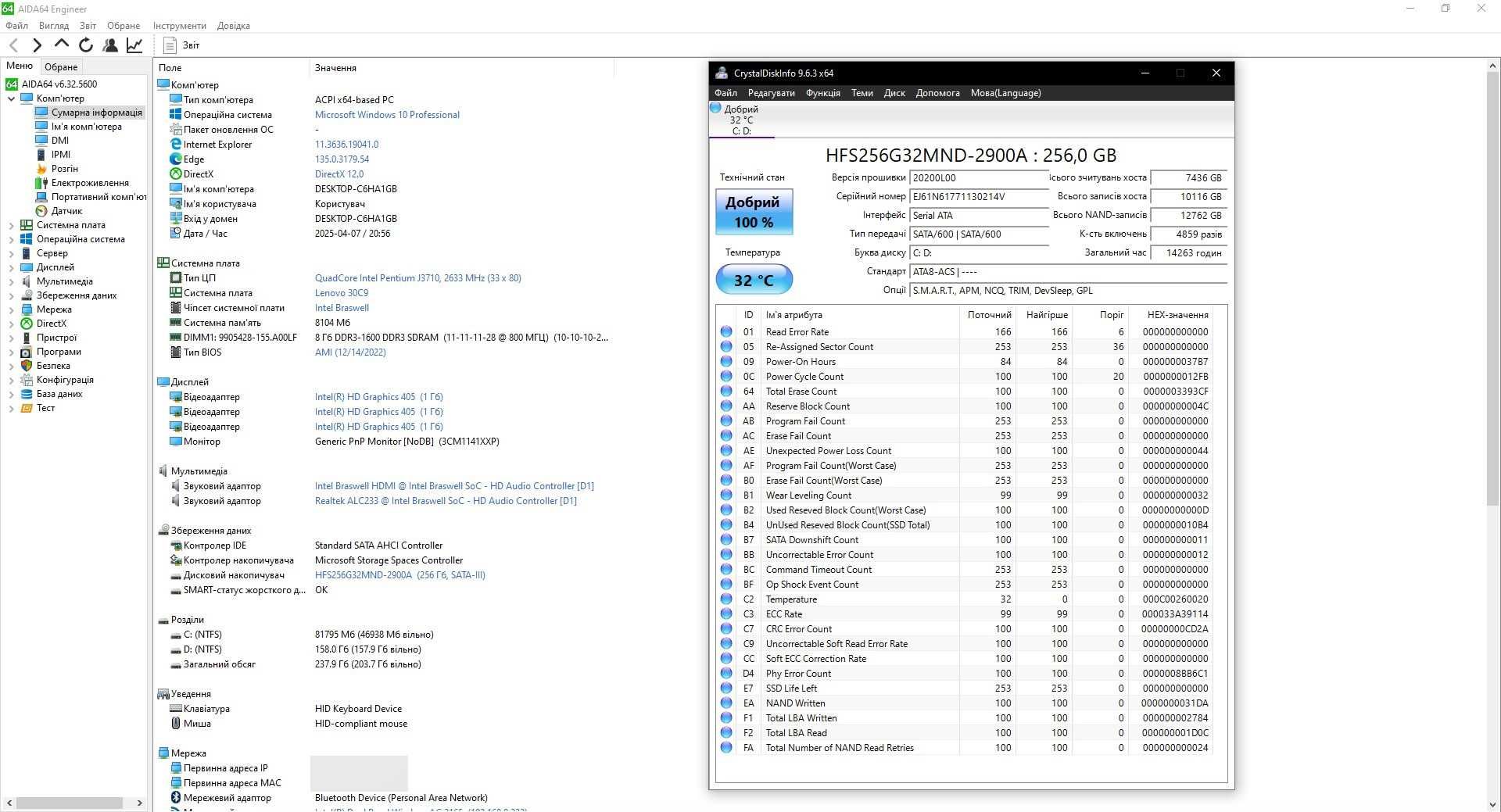Select the IPMI tree item
1501x812 pixels.
(61, 155)
